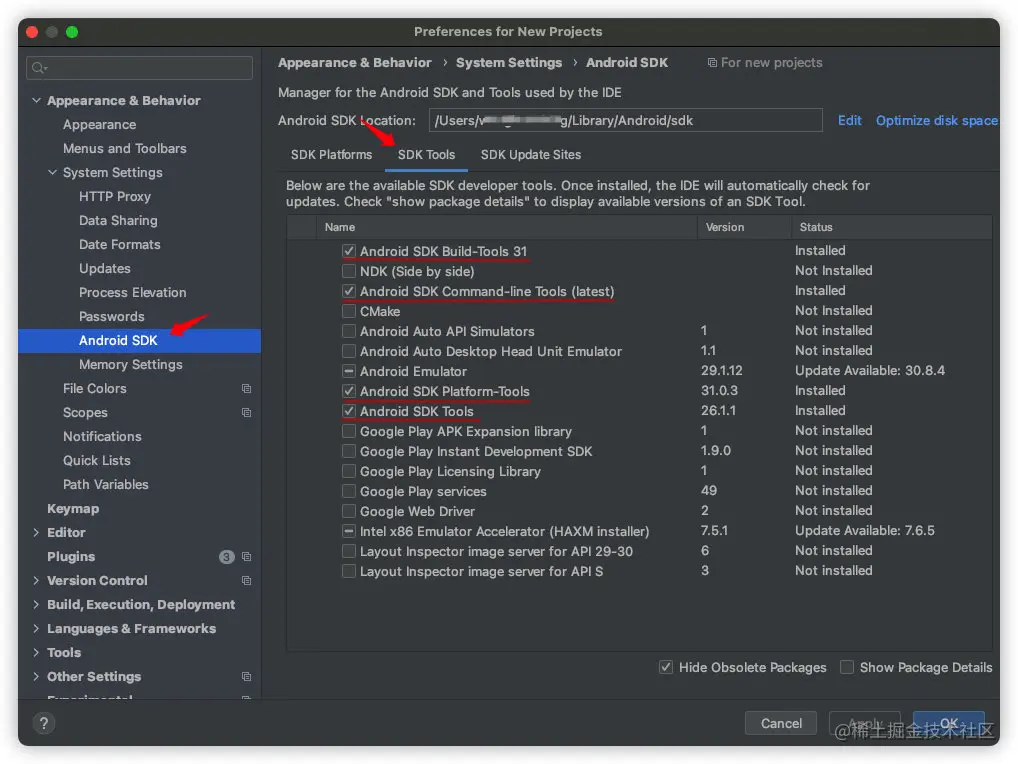
Task: Open Notifications settings
Action: [x=102, y=436]
